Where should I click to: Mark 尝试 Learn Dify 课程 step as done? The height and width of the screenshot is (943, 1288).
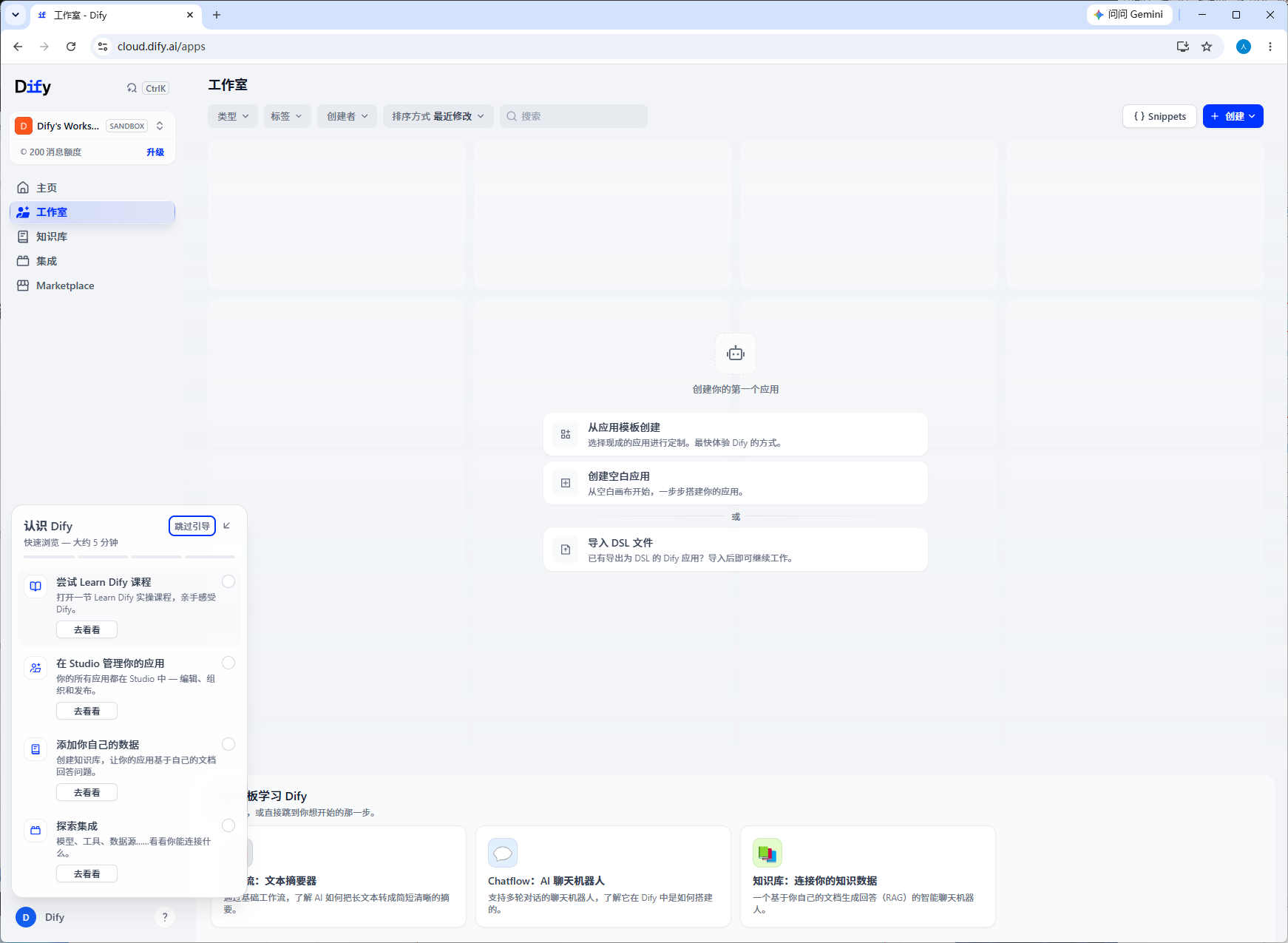(x=228, y=581)
